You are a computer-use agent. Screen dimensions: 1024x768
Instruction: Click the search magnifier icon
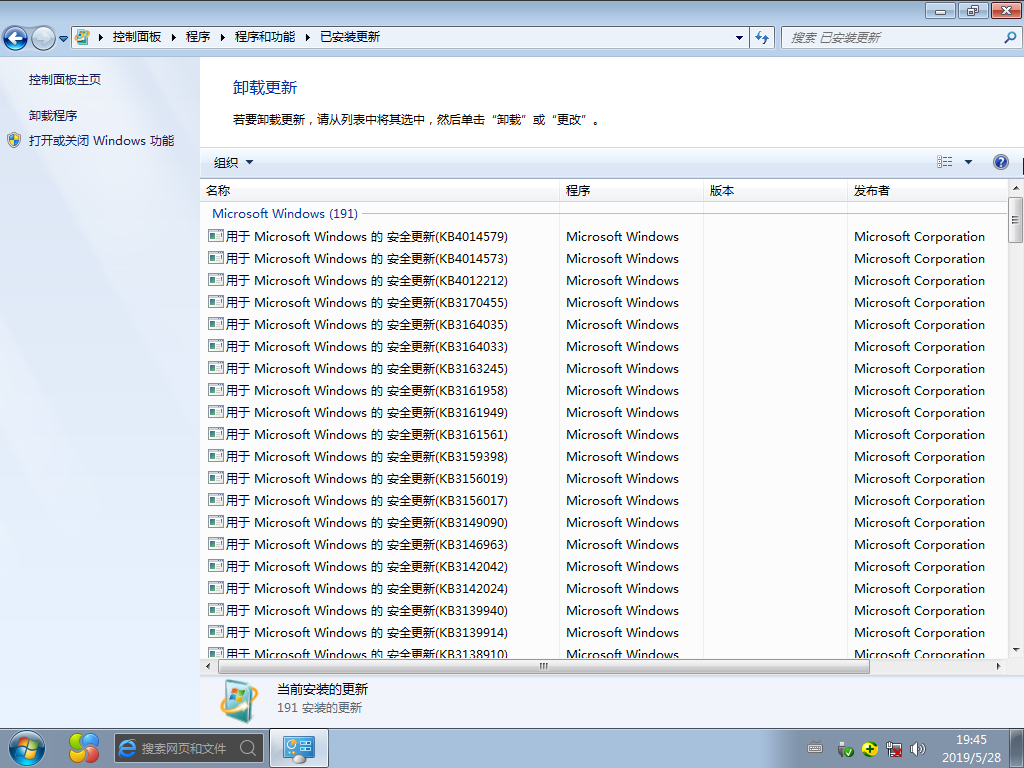[1010, 38]
